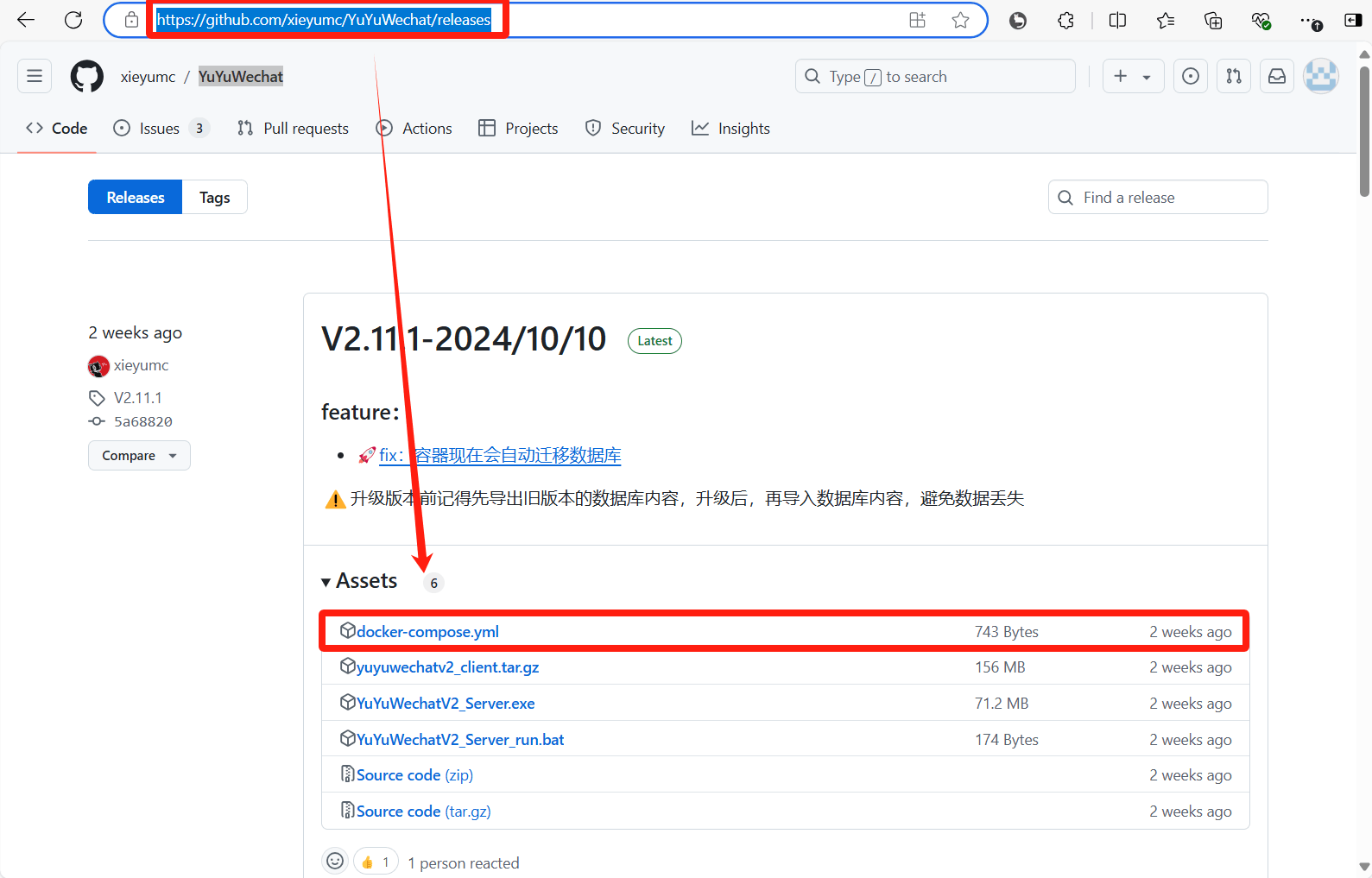Open the browser collections icon
The height and width of the screenshot is (878, 1372).
pos(1213,20)
